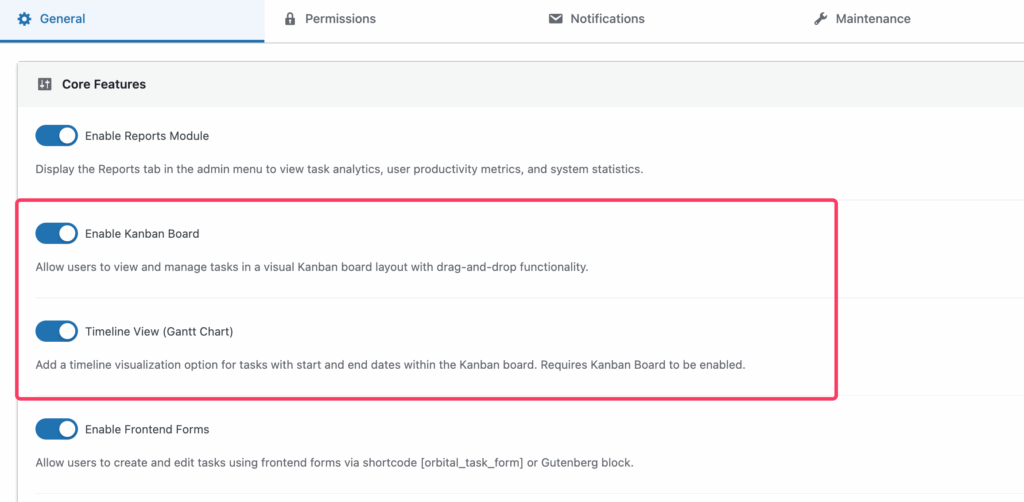Click the Enable Reports Module label text
The width and height of the screenshot is (1024, 502).
pyautogui.click(x=147, y=136)
